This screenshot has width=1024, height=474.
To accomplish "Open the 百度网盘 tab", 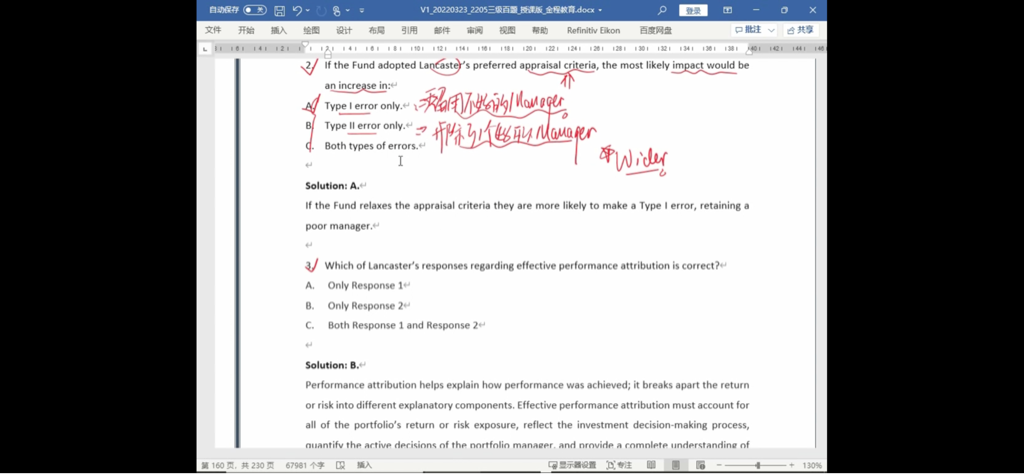I will click(x=656, y=30).
